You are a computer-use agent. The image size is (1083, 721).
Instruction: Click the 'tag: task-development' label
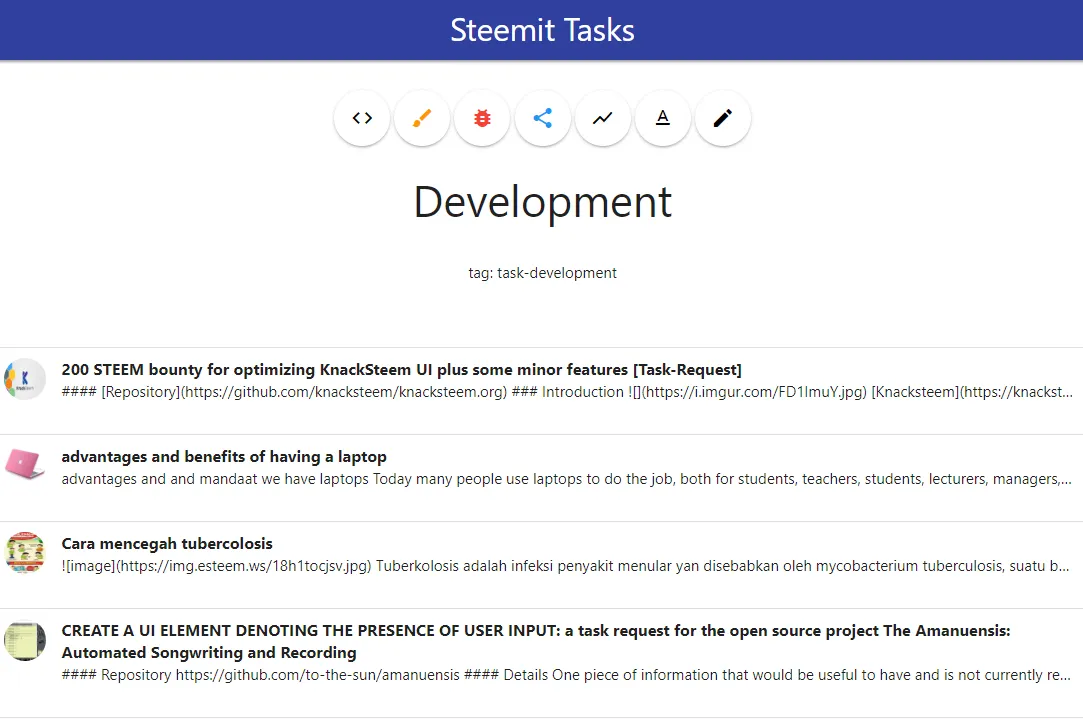point(542,273)
